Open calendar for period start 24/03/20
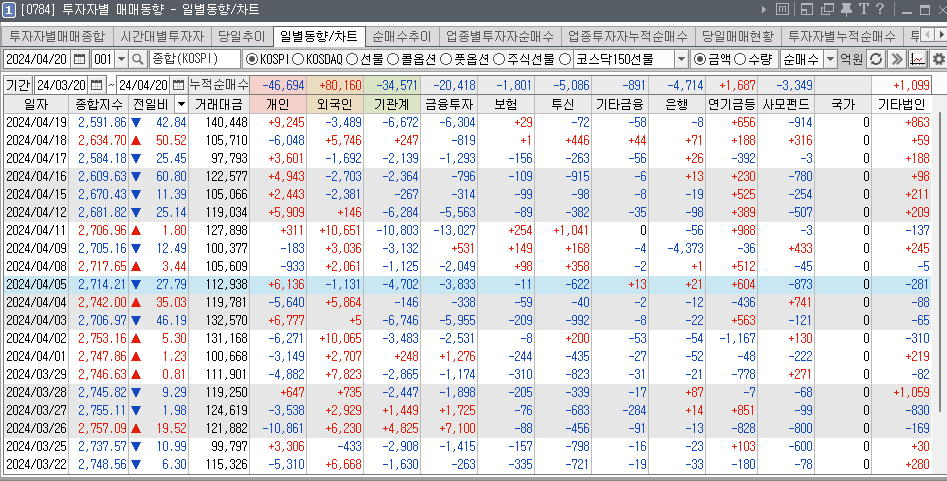 pos(96,84)
